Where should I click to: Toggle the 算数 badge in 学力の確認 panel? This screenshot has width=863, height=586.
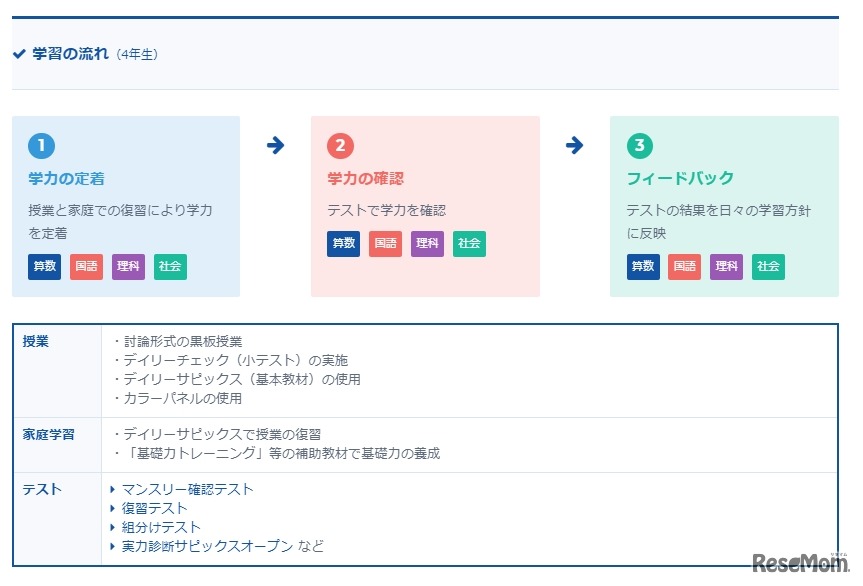[x=343, y=243]
